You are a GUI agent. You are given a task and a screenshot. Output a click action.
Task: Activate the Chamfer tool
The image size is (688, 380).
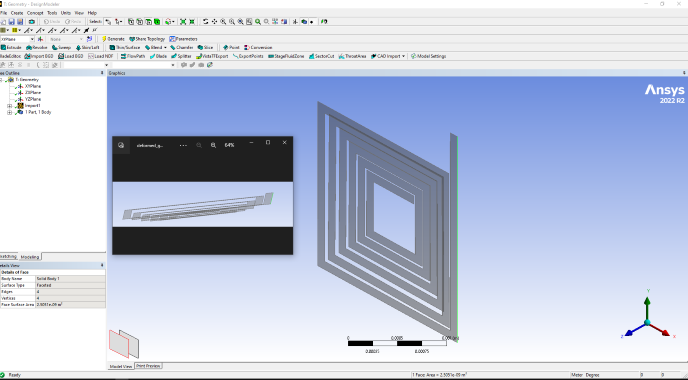(x=182, y=47)
